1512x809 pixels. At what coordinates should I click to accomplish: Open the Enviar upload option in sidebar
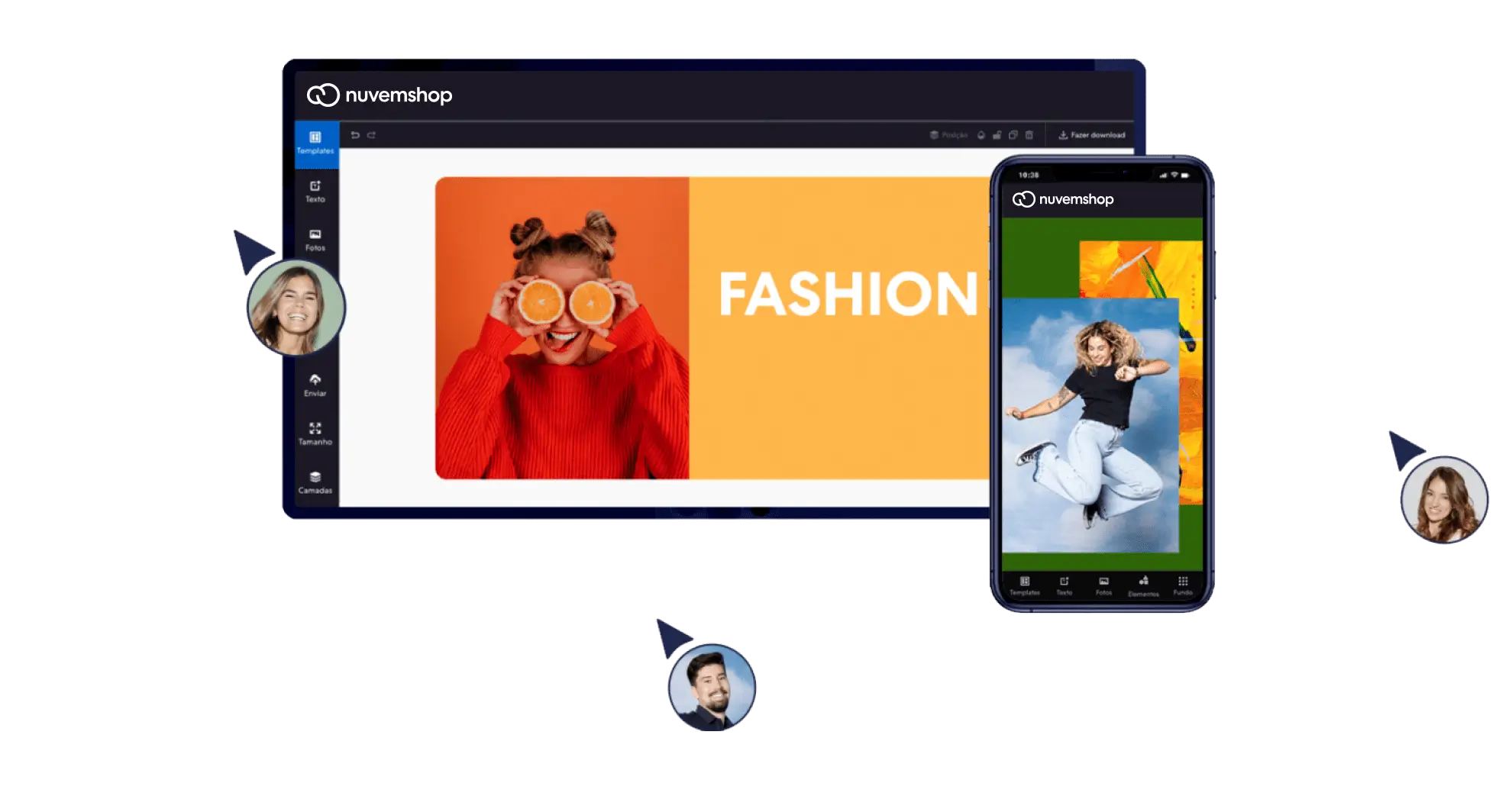(x=315, y=385)
